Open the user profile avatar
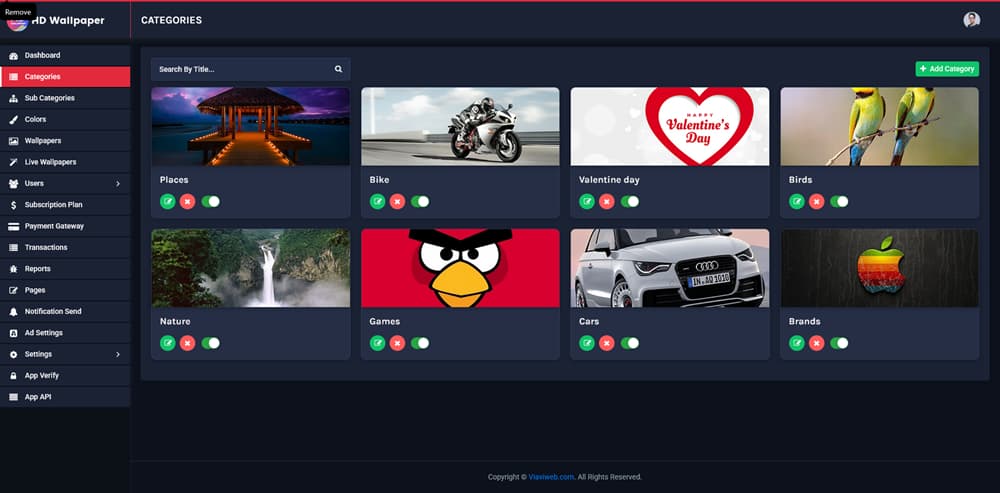Viewport: 1000px width, 493px height. pos(971,20)
